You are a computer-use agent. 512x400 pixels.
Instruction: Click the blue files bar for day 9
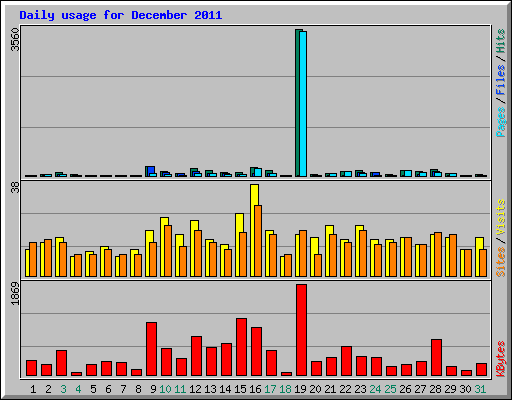151,170
